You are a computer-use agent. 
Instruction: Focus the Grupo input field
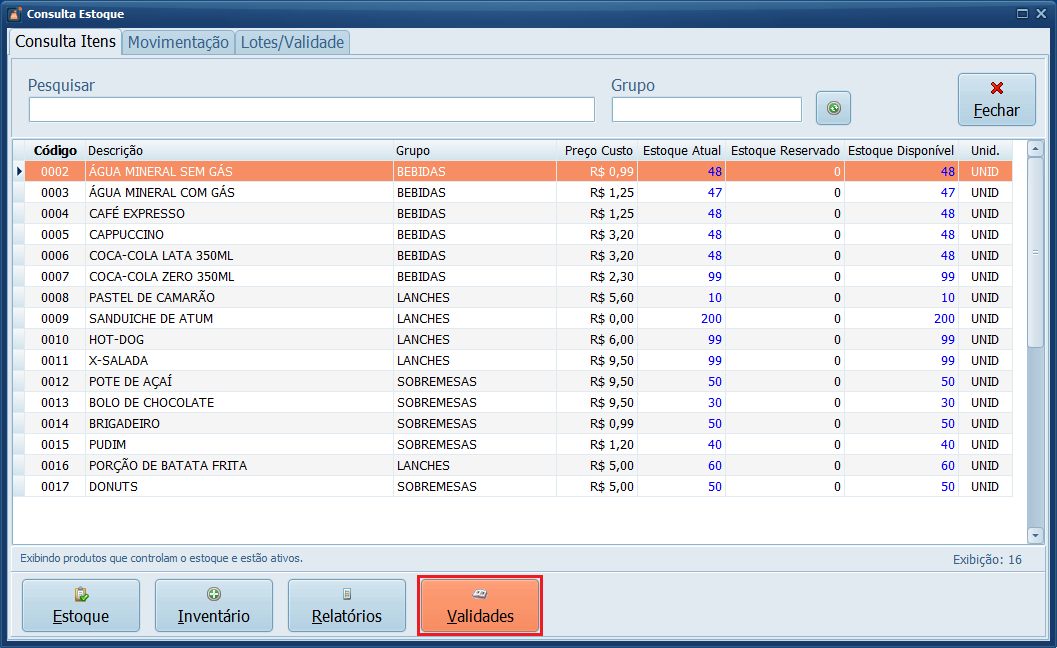[706, 109]
